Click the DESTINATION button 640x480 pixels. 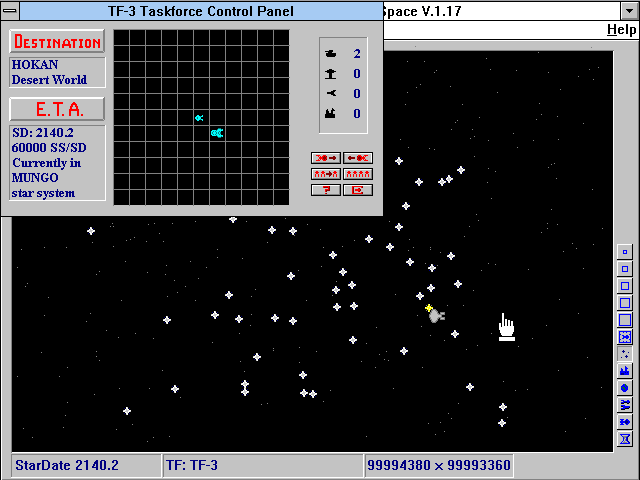(x=57, y=42)
